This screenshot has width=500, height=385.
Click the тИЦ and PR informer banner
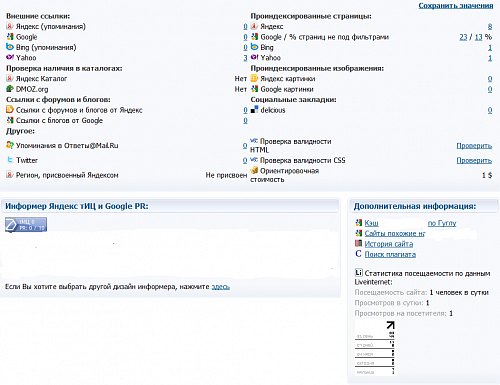point(26,224)
